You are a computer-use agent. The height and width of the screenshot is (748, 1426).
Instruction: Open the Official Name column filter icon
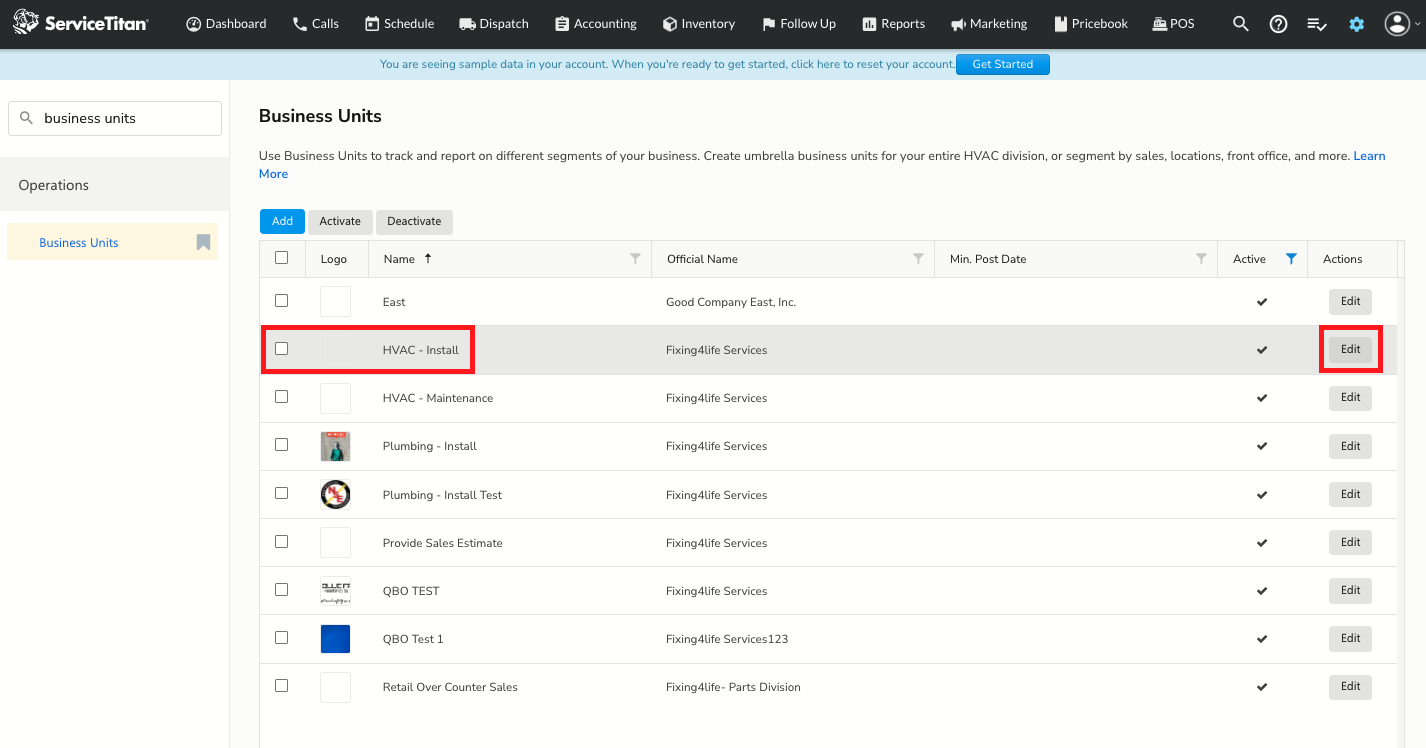click(x=918, y=258)
